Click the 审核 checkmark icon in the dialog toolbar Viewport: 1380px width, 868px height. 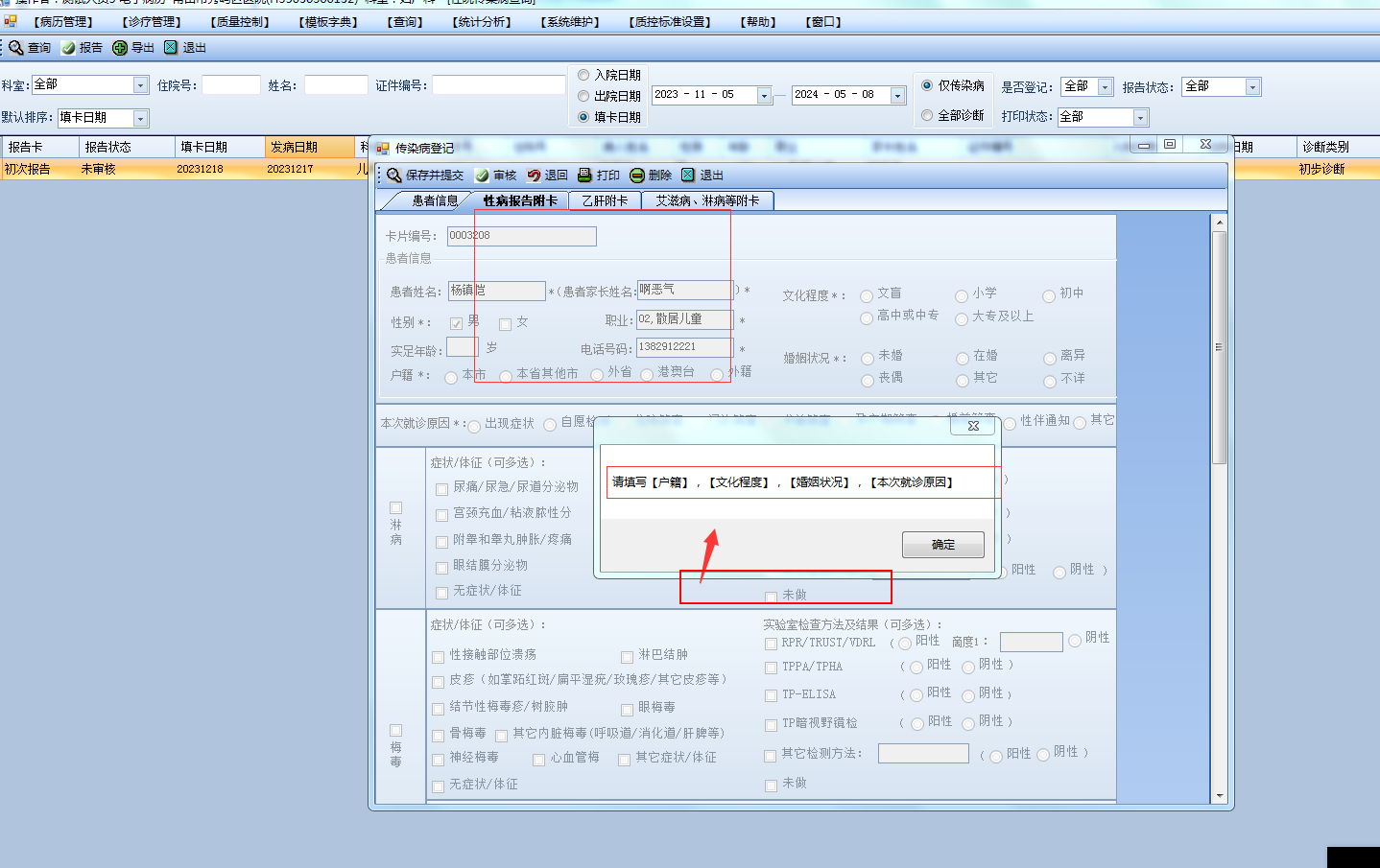[482, 176]
